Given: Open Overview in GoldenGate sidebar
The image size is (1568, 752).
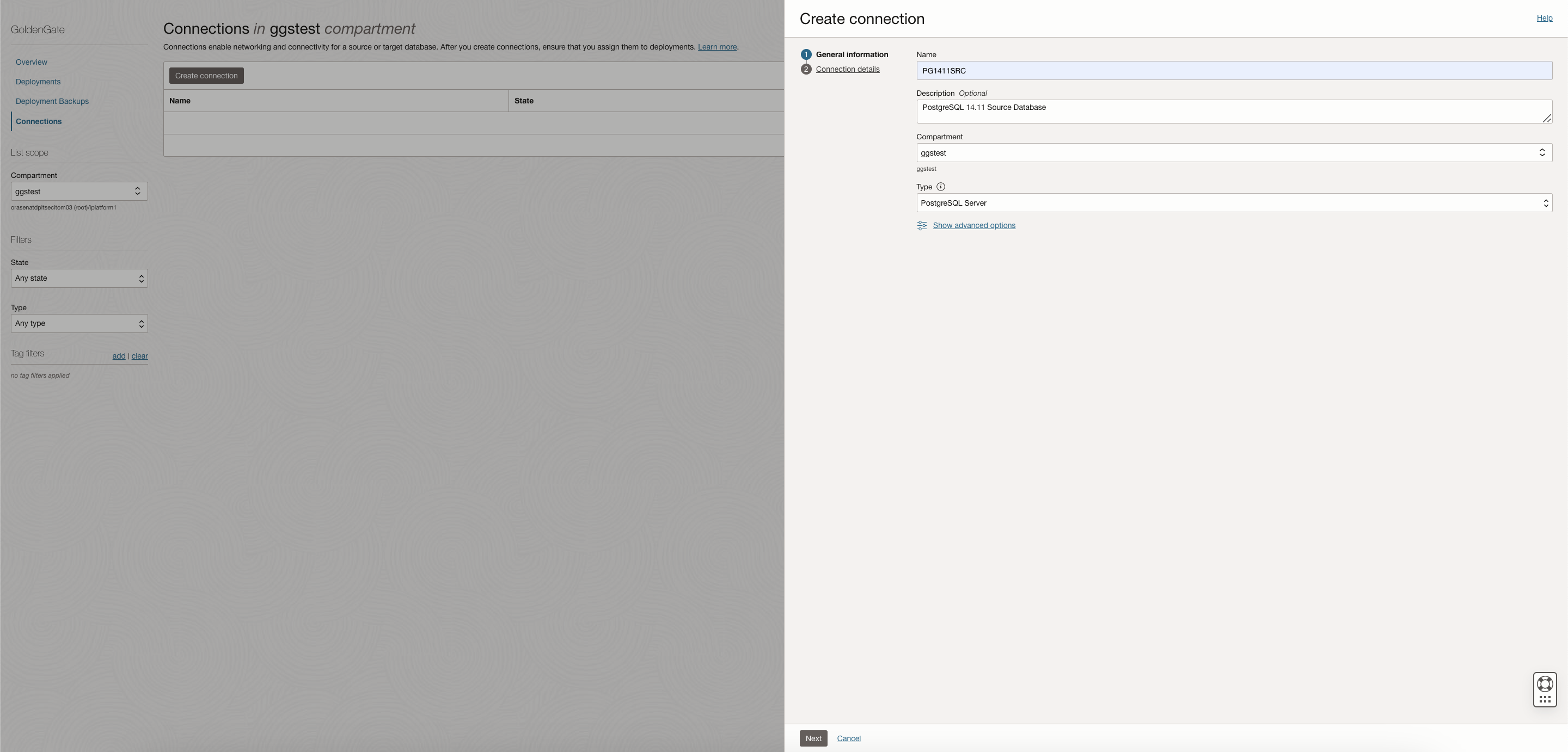Looking at the screenshot, I should pyautogui.click(x=31, y=63).
